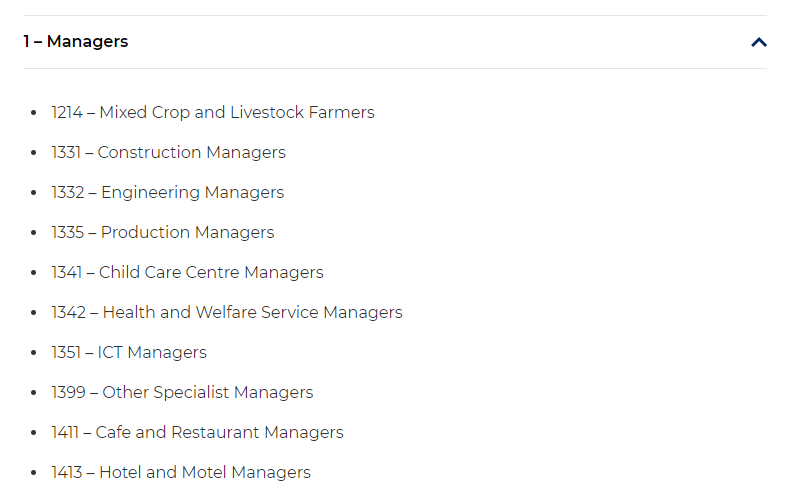Image resolution: width=791 pixels, height=500 pixels.
Task: Click the bullet next to ICT Managers
Action: pyautogui.click(x=34, y=352)
